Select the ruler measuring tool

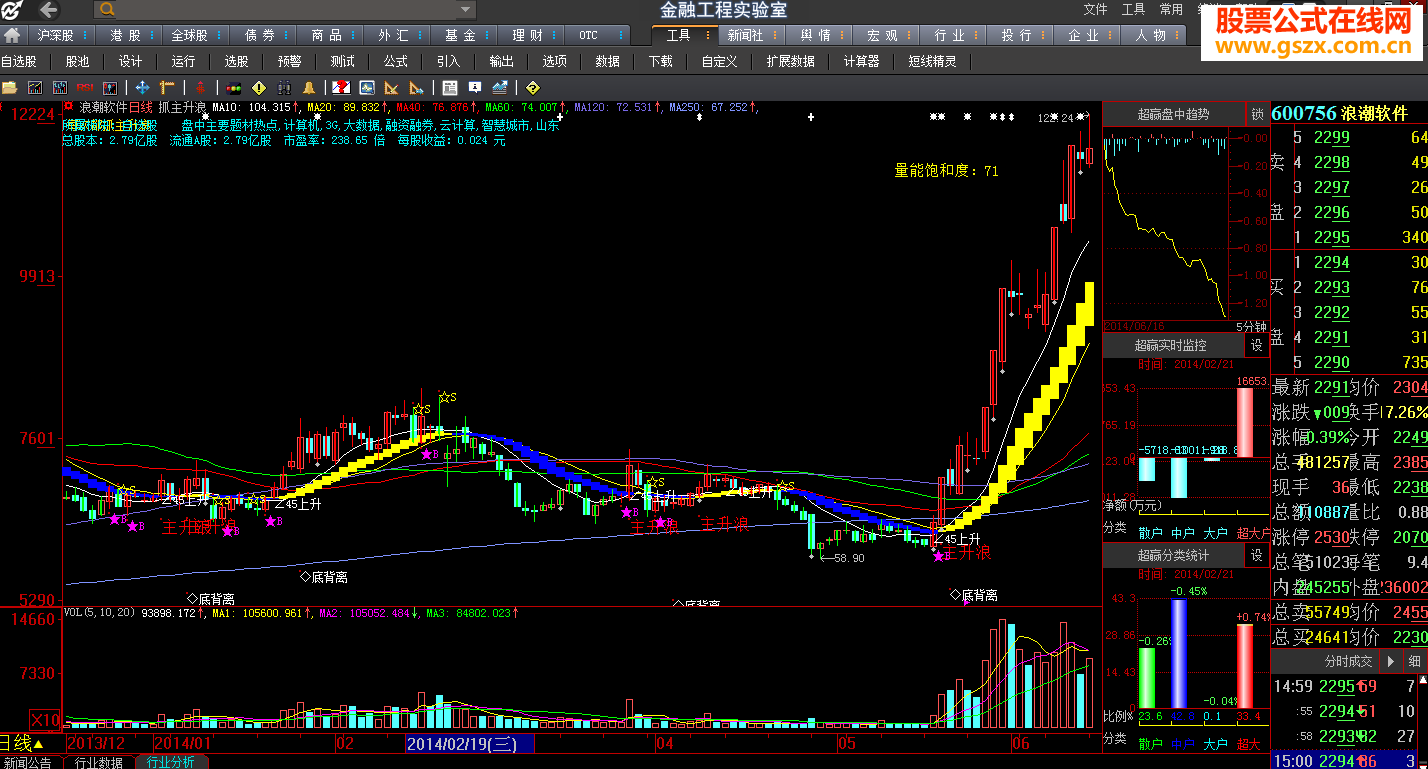[168, 88]
